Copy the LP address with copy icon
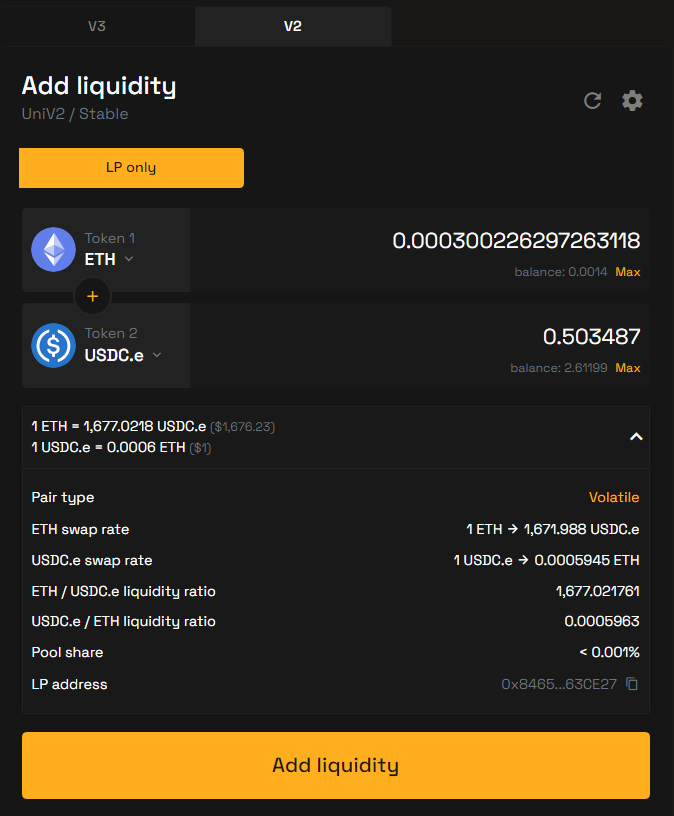Image resolution: width=674 pixels, height=816 pixels. 632,684
